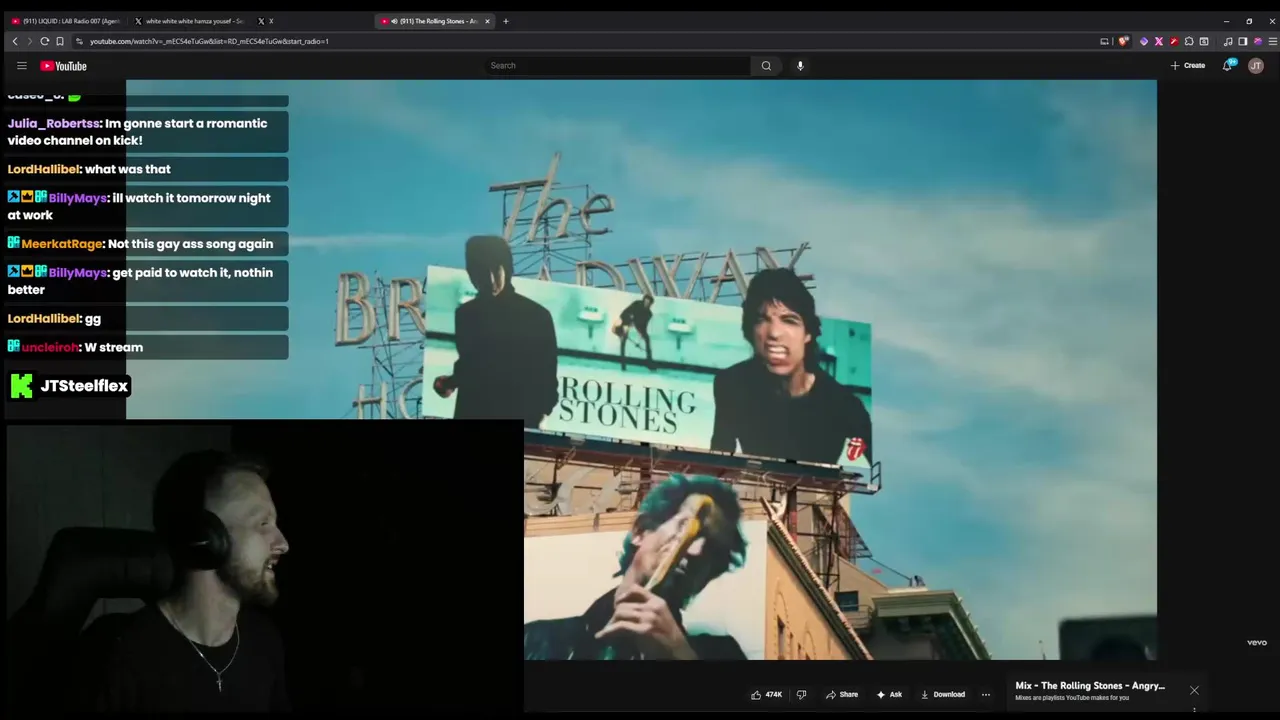Click the streamer webcam overlay
This screenshot has width=1280, height=720.
265,570
